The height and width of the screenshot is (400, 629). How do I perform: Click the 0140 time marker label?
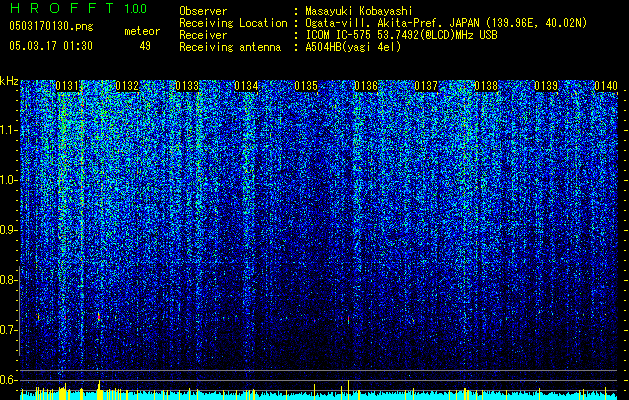(x=606, y=86)
